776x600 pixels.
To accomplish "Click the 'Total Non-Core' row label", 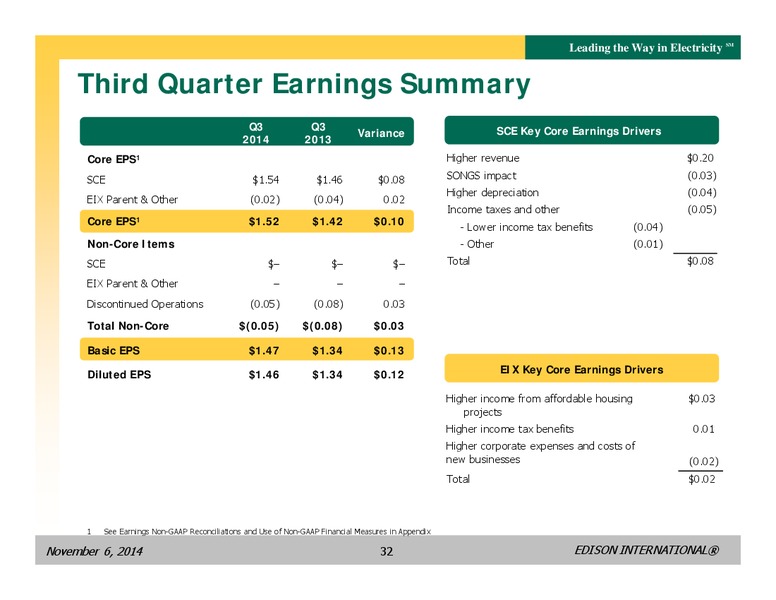I will click(x=128, y=326).
